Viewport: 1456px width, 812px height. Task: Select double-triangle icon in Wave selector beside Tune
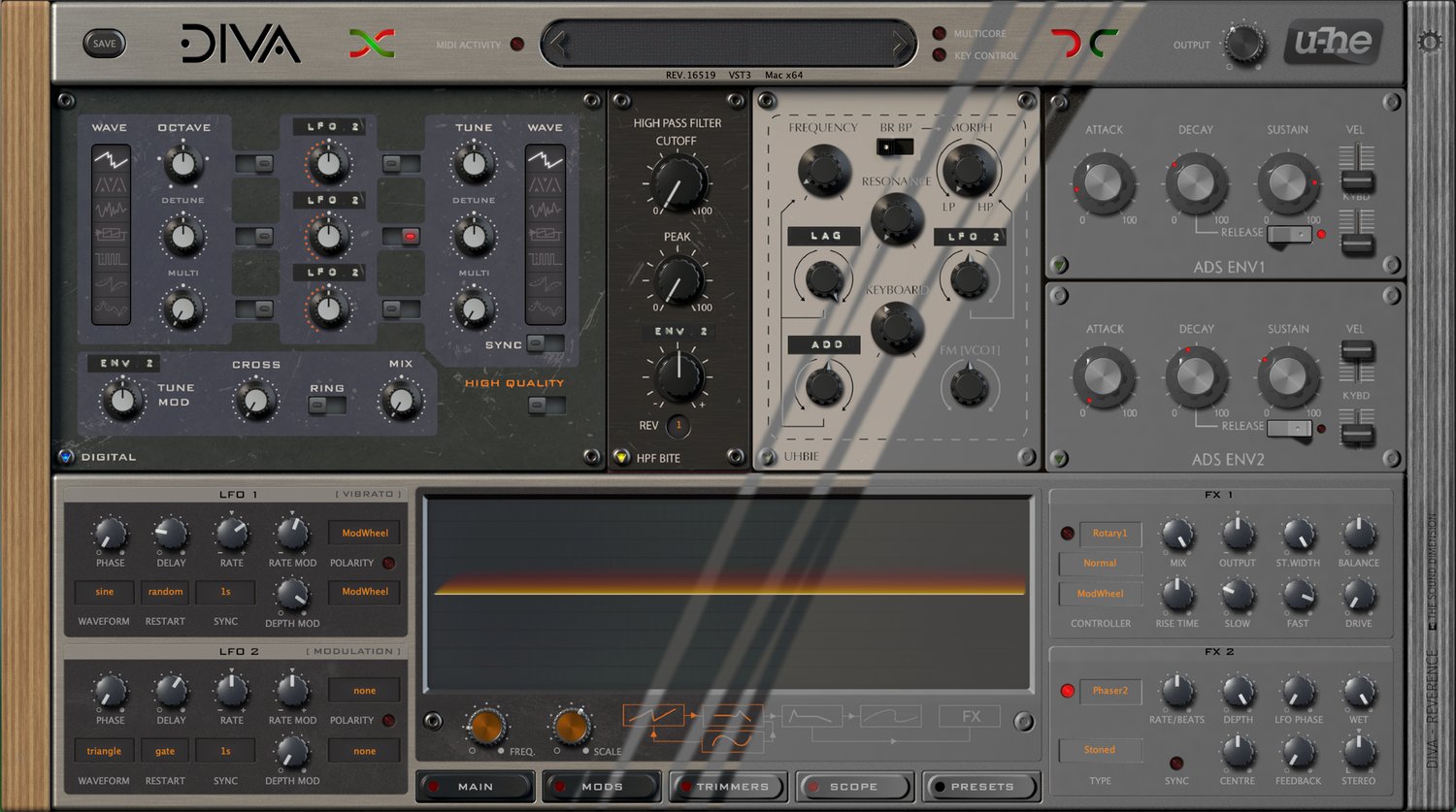[545, 183]
